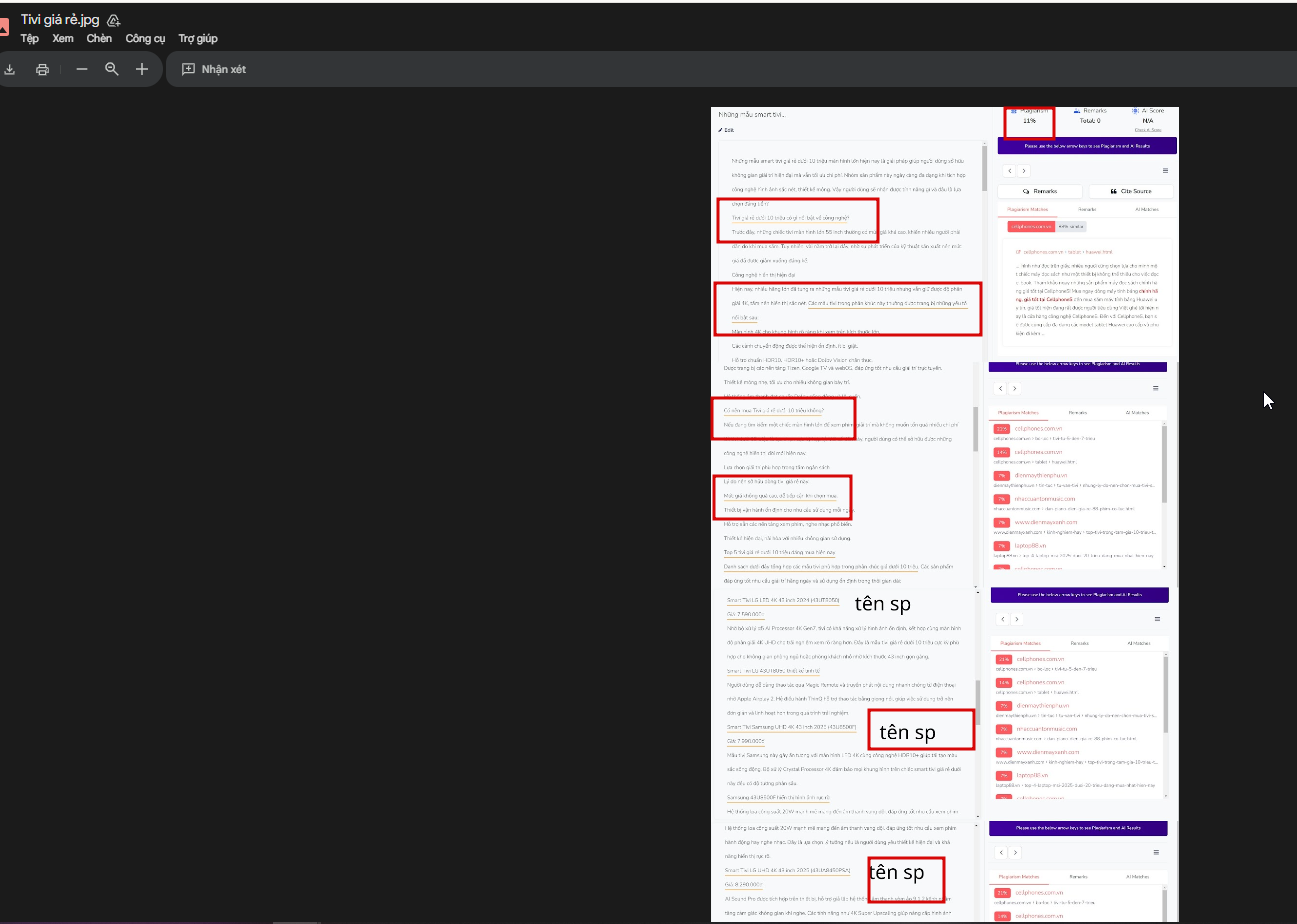Open the Trợ giúp menu
The height and width of the screenshot is (924, 1297).
click(x=198, y=39)
